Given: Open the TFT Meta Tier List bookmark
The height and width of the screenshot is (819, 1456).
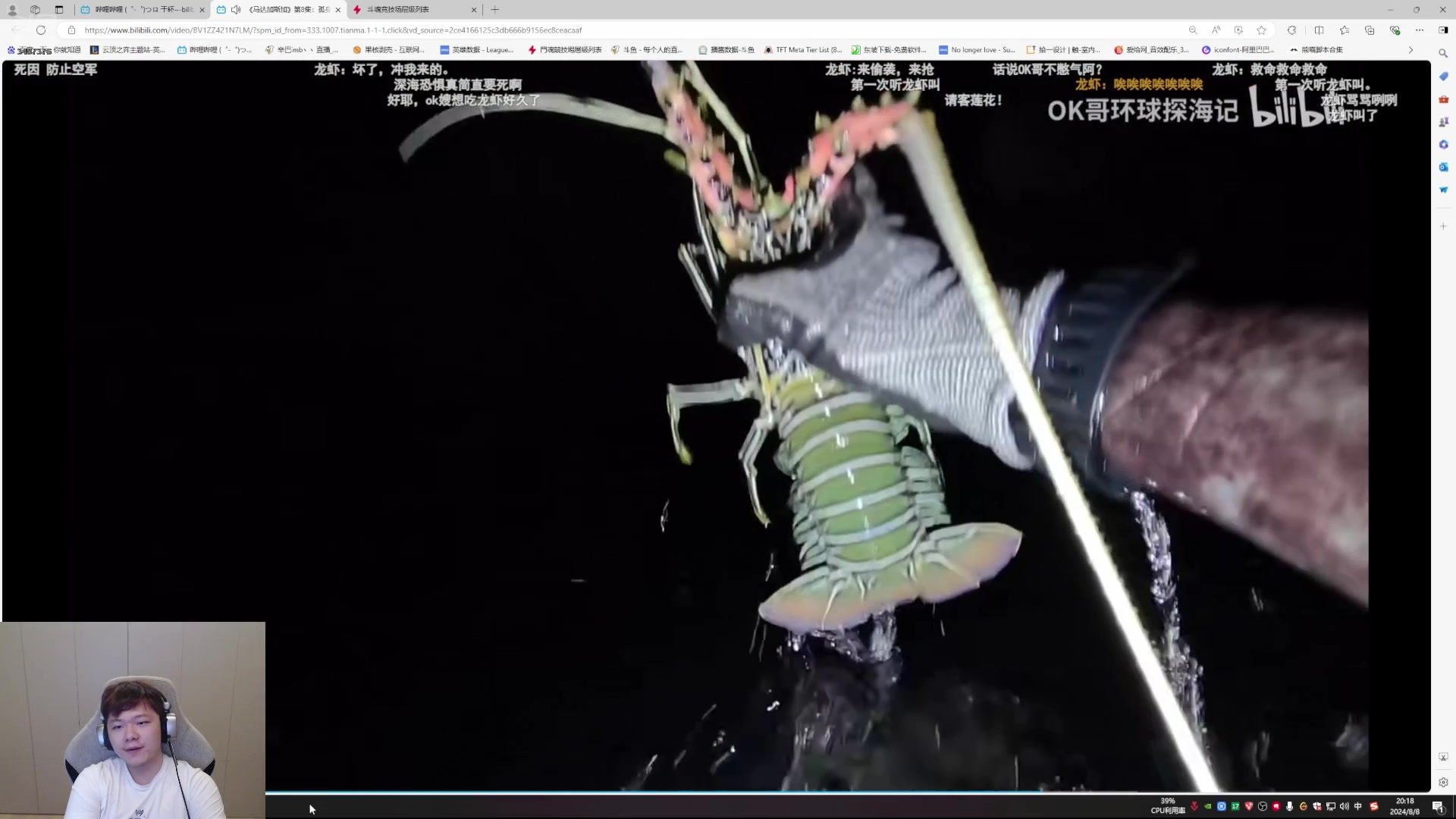Looking at the screenshot, I should (803, 50).
